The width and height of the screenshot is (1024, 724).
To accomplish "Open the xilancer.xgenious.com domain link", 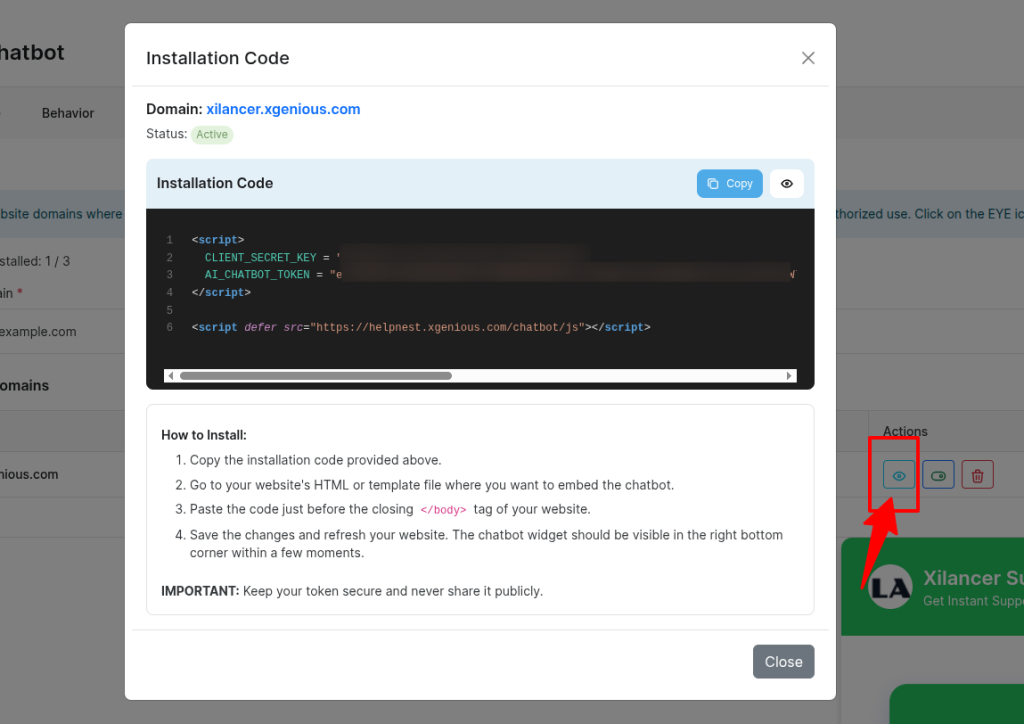I will coord(283,109).
